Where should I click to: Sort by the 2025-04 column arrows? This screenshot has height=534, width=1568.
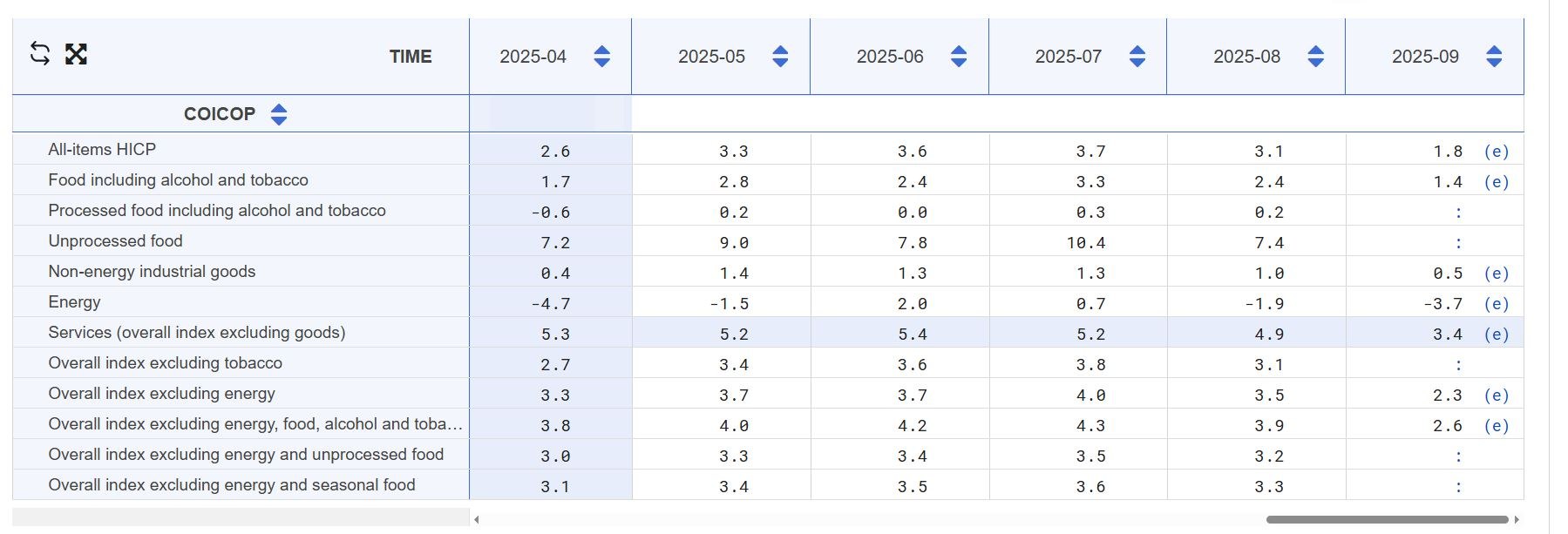tap(601, 57)
